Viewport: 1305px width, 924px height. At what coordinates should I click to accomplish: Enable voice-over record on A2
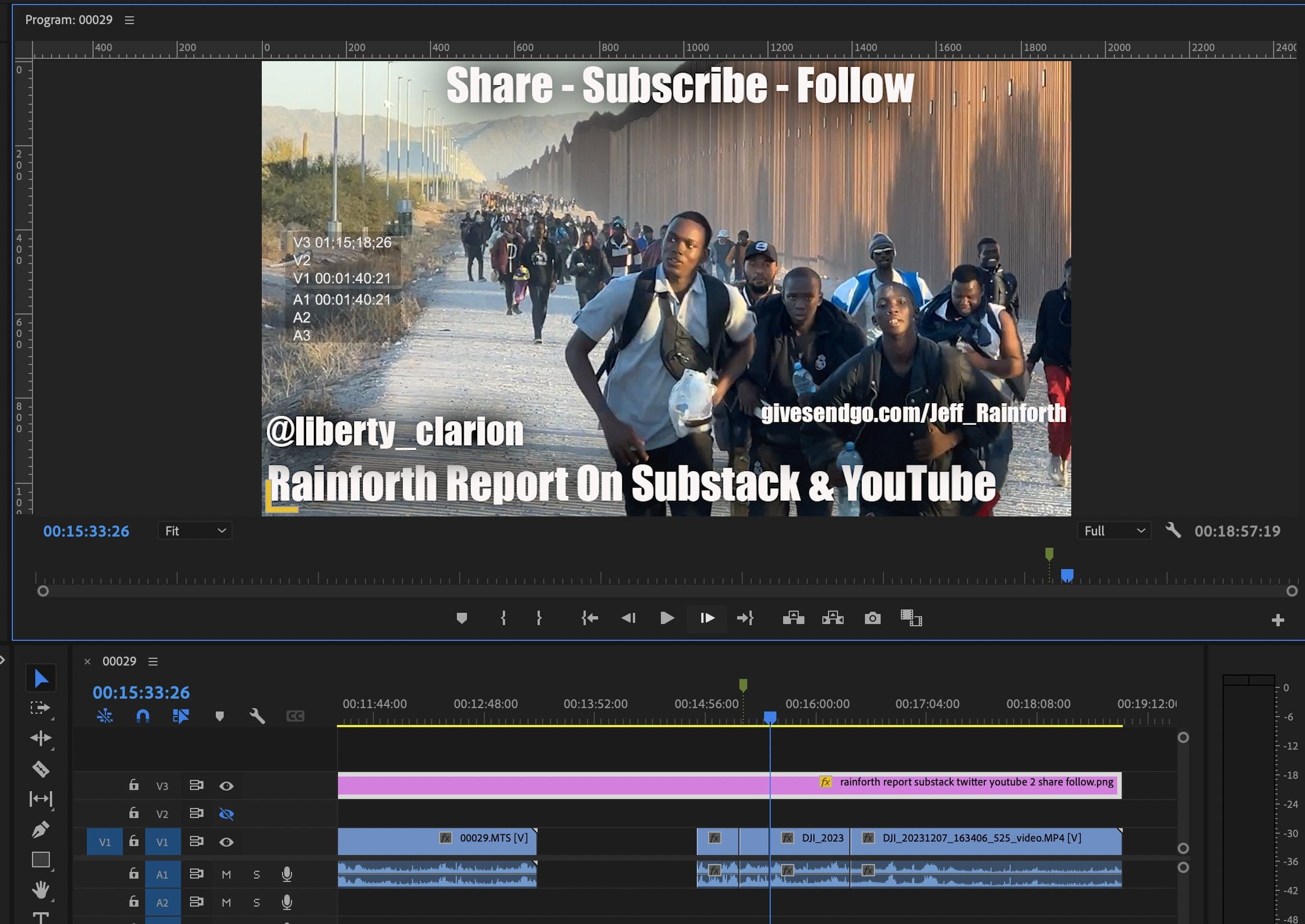tap(287, 902)
